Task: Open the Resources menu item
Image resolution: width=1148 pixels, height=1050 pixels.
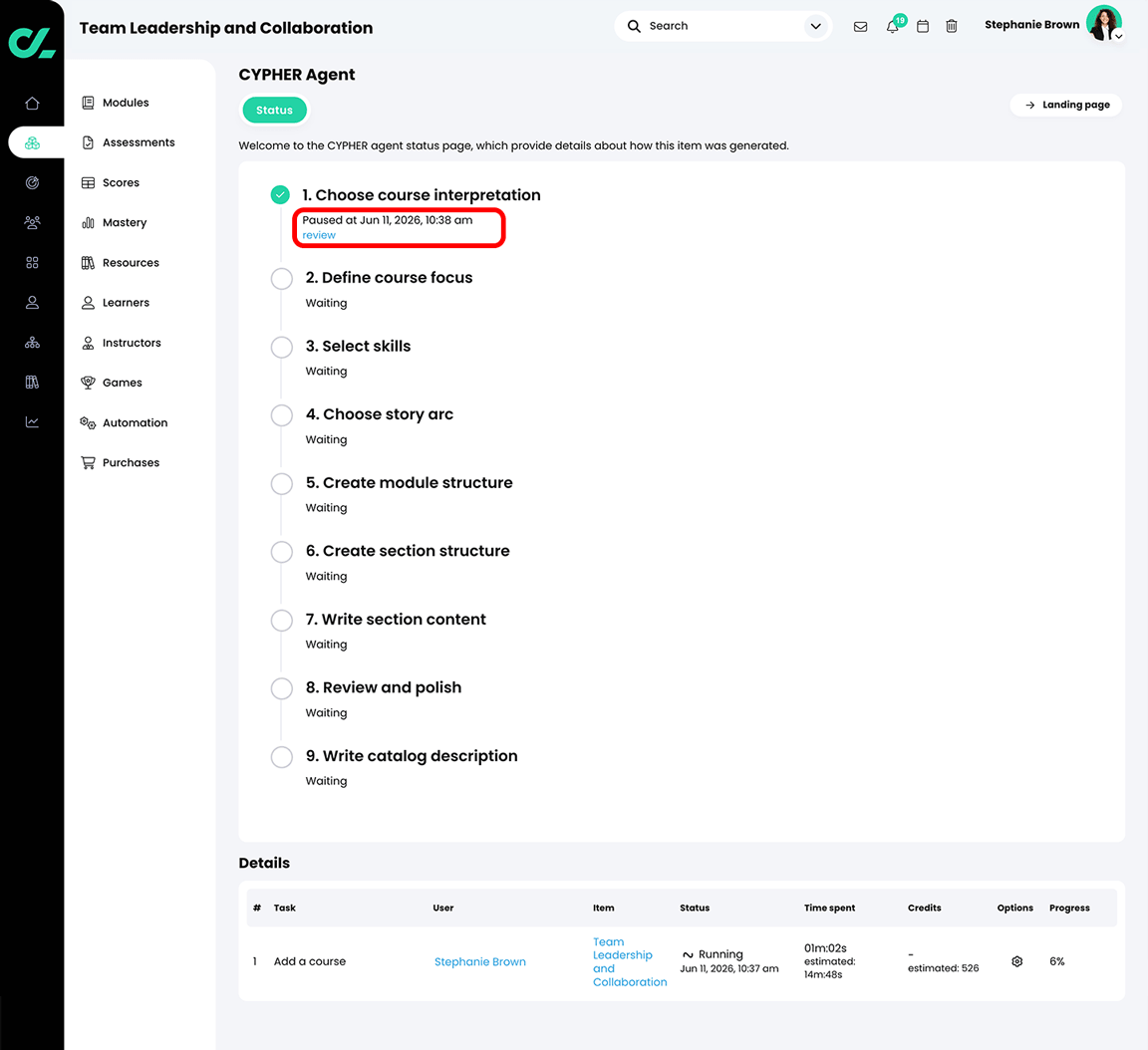Action: click(x=131, y=263)
